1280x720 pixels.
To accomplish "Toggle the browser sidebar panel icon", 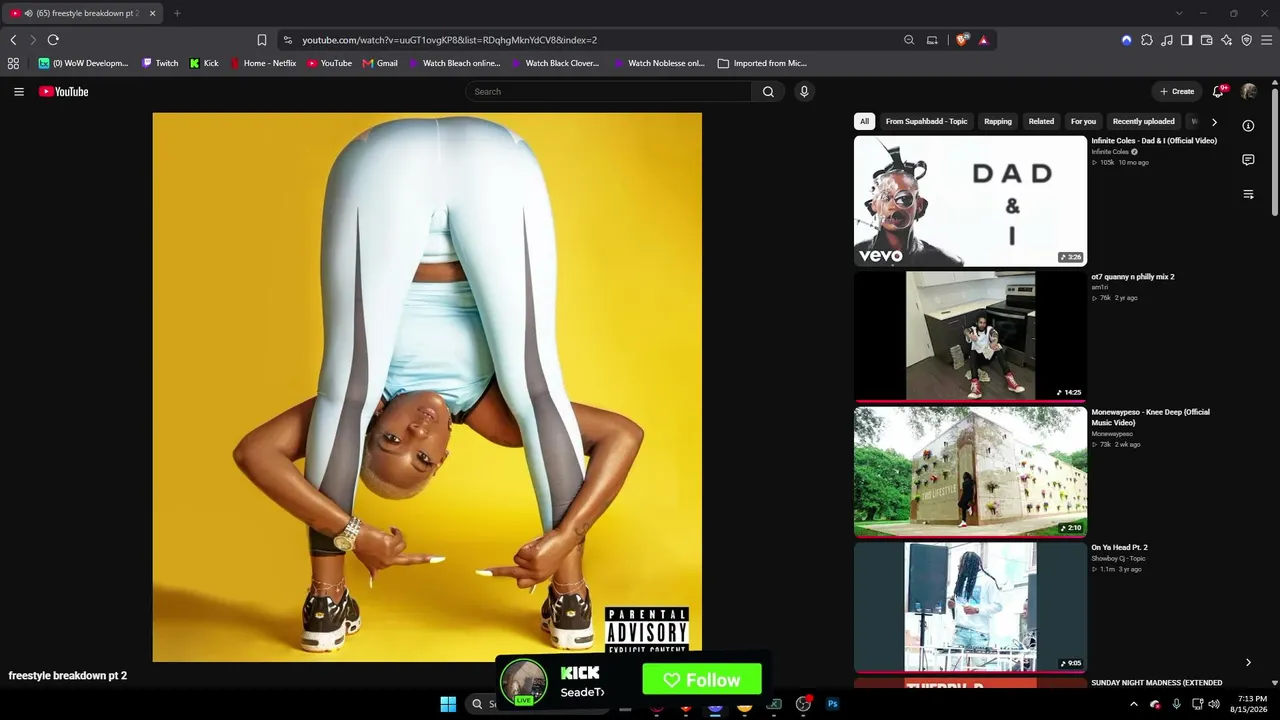I will [1187, 40].
